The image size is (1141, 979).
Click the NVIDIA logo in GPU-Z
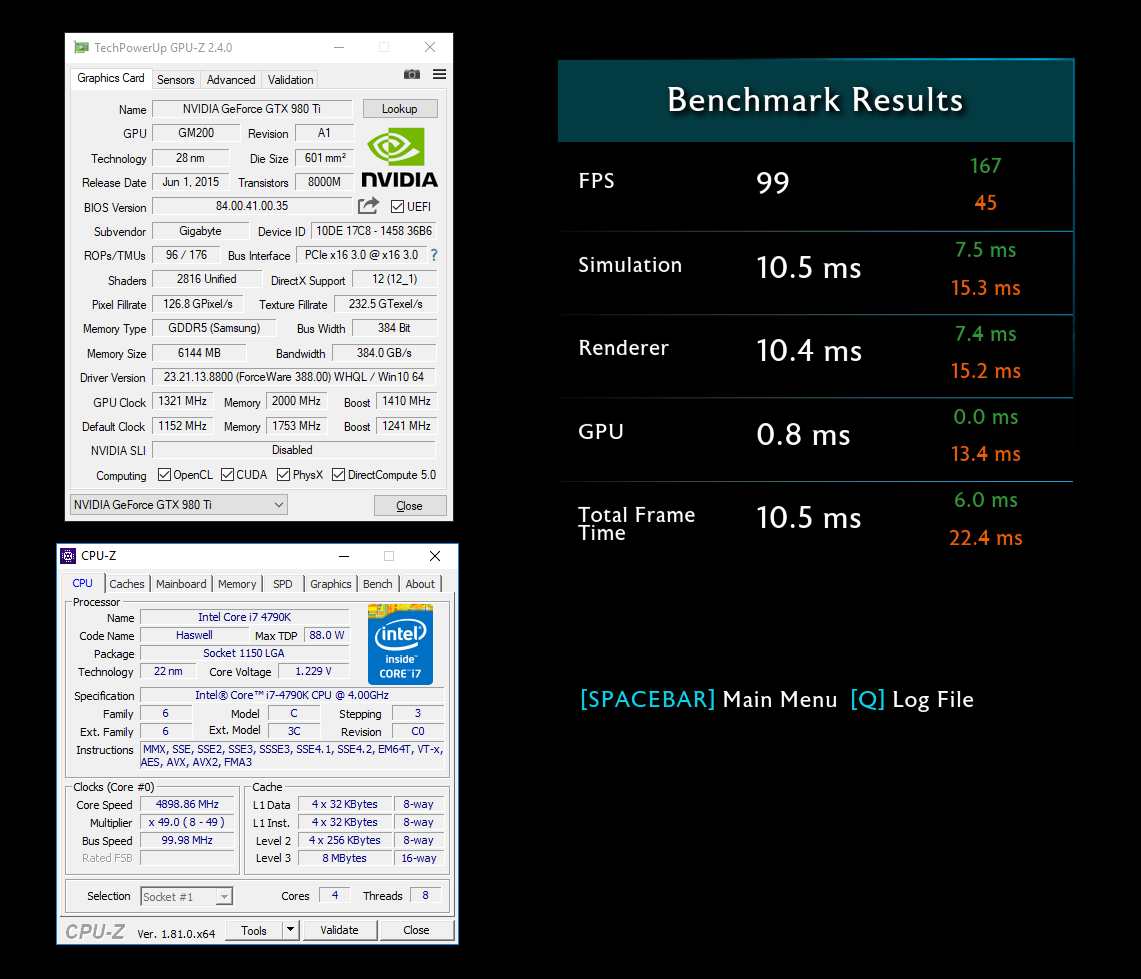coord(399,158)
